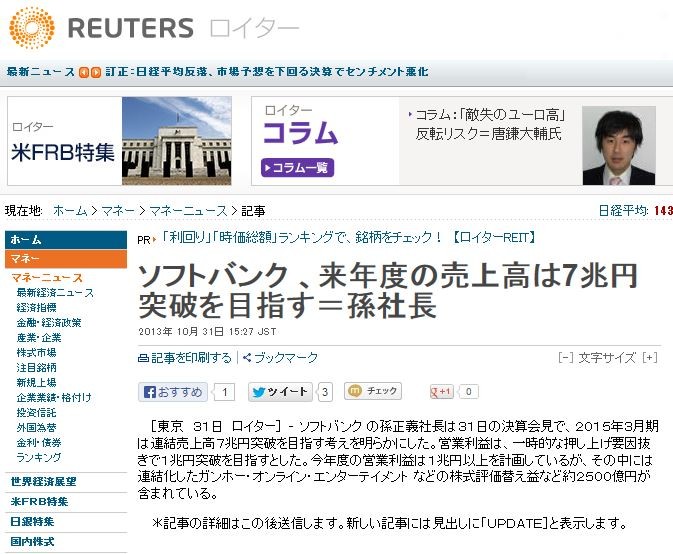Open 産業・企業 in the sidebar
The height and width of the screenshot is (554, 673).
(x=39, y=338)
